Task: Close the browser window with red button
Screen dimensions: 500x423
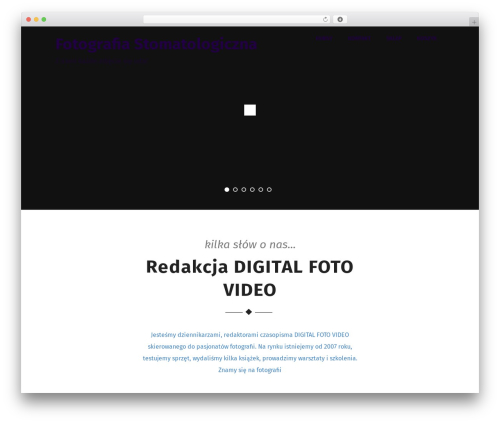Action: 29,19
